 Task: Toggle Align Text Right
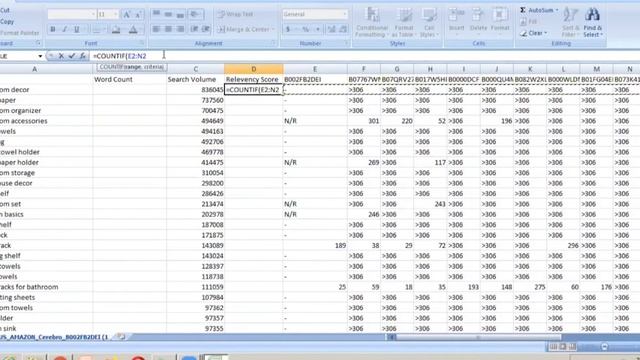[180, 29]
